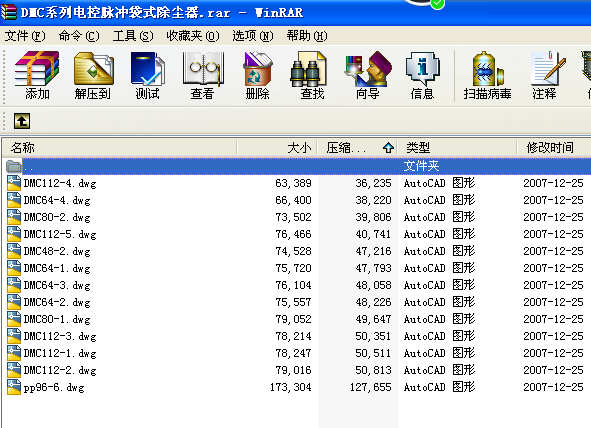Select the DMC112-1.dwg file icon

[14, 353]
